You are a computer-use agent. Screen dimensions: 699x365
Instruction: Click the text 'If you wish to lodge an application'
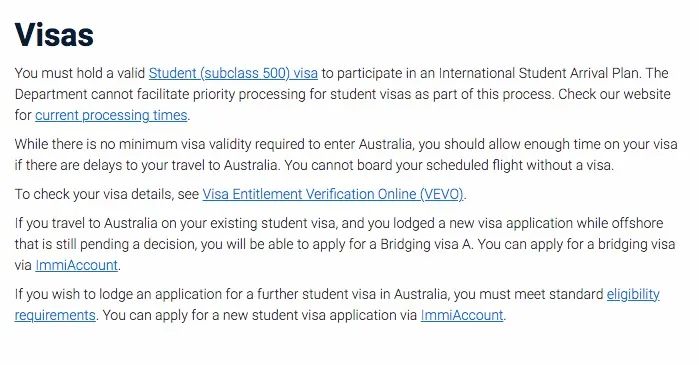pos(127,294)
